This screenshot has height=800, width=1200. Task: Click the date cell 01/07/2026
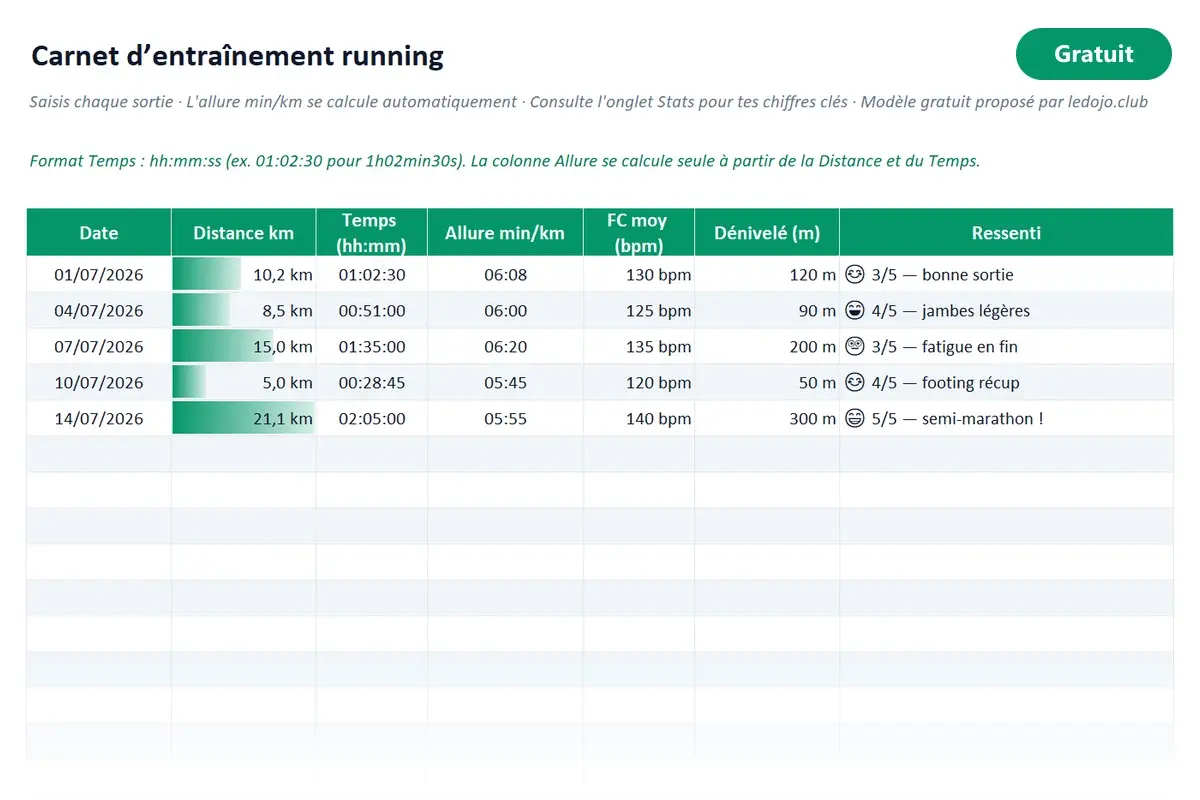tap(99, 275)
